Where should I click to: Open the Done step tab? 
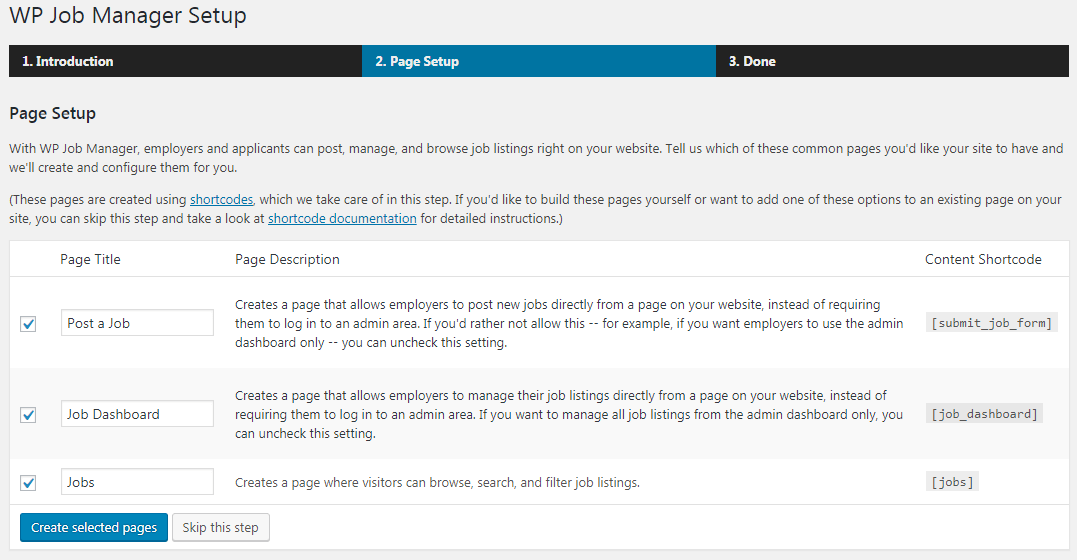pos(892,61)
